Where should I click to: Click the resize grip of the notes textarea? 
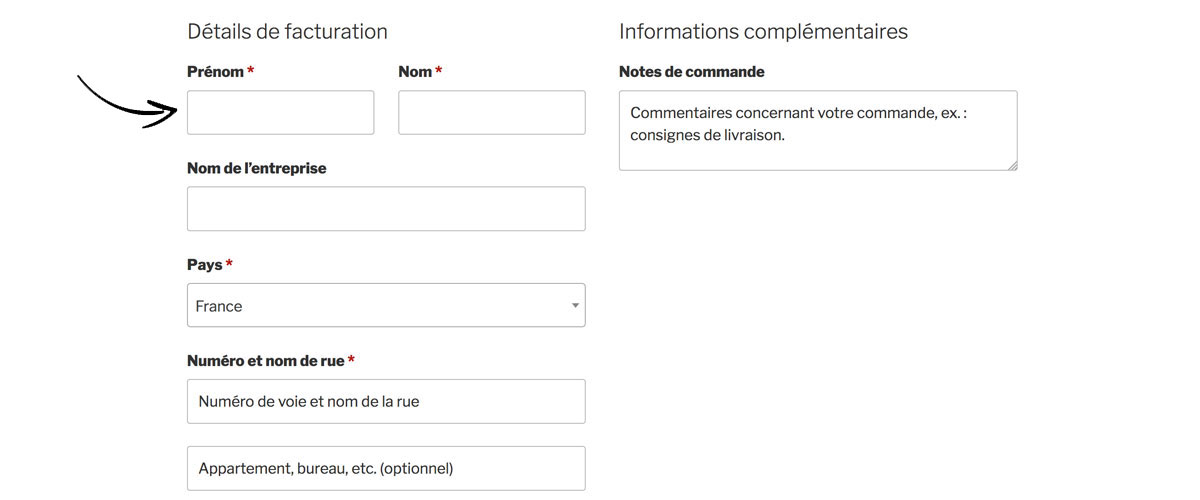(1012, 165)
